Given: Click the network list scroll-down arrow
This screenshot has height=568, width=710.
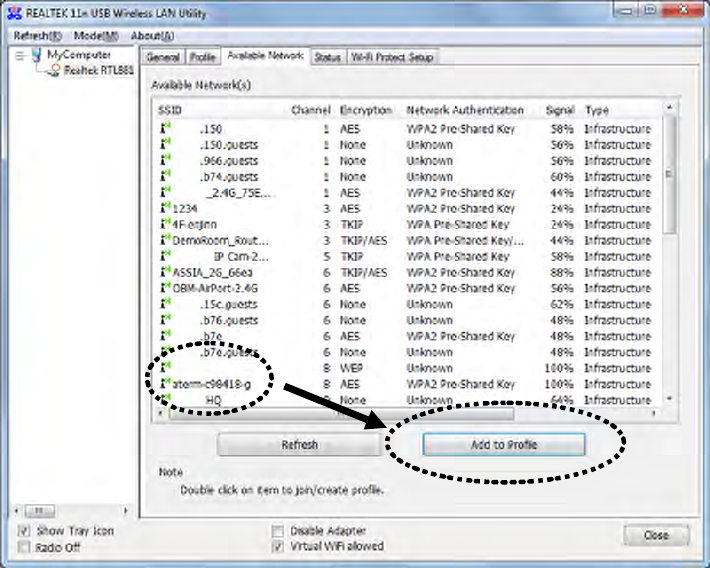Looking at the screenshot, I should coord(669,399).
